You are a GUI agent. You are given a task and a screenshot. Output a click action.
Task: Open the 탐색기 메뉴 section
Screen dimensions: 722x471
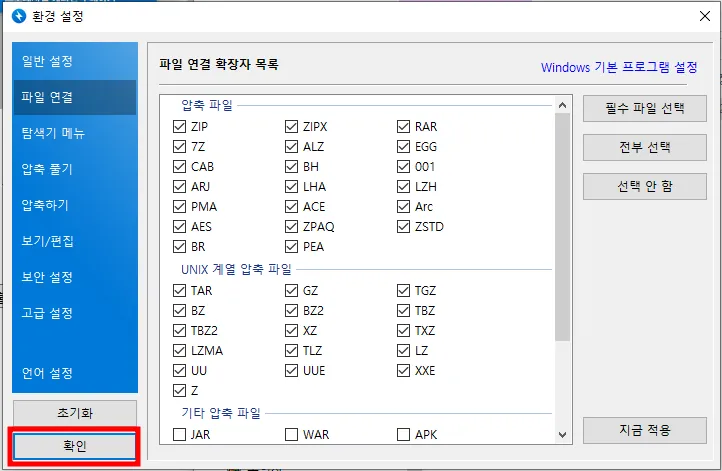click(75, 133)
